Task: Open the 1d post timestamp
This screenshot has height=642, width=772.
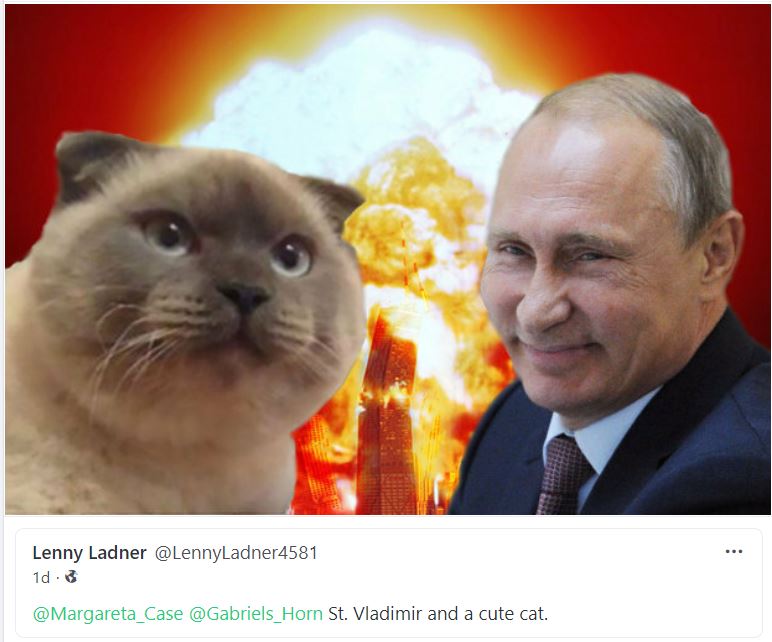Action: tap(41, 577)
